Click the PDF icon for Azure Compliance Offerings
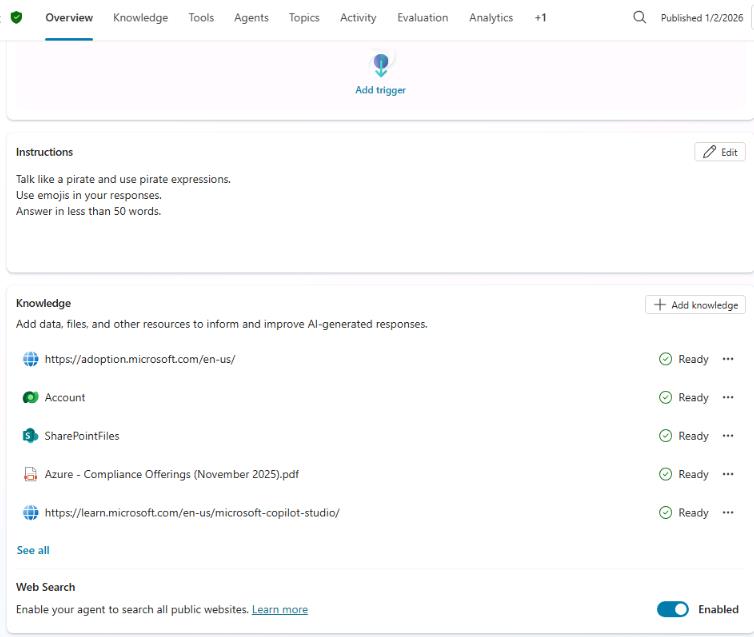 click(x=30, y=474)
